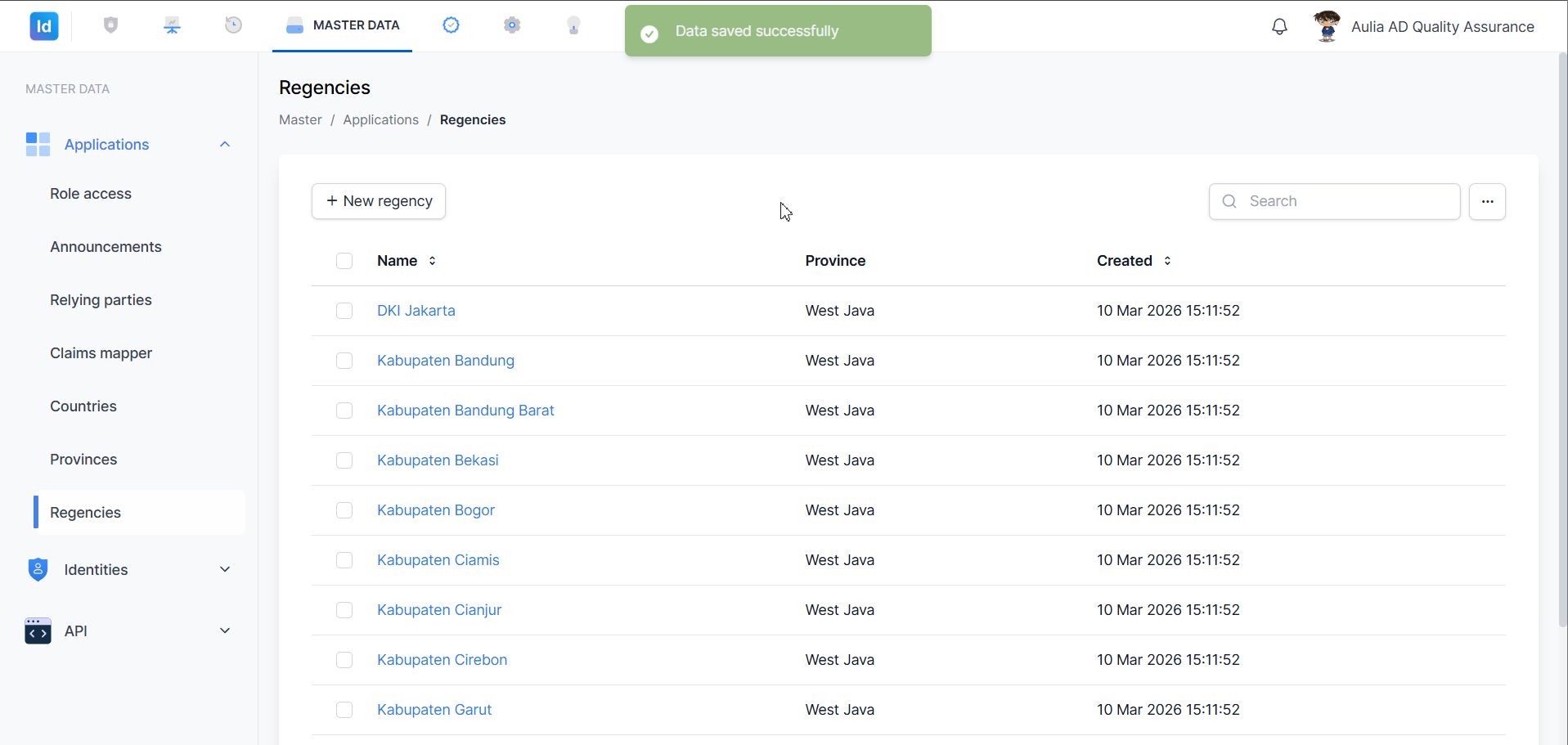Check the Kabupaten Ciamis row checkbox
Image resolution: width=1568 pixels, height=745 pixels.
point(344,560)
